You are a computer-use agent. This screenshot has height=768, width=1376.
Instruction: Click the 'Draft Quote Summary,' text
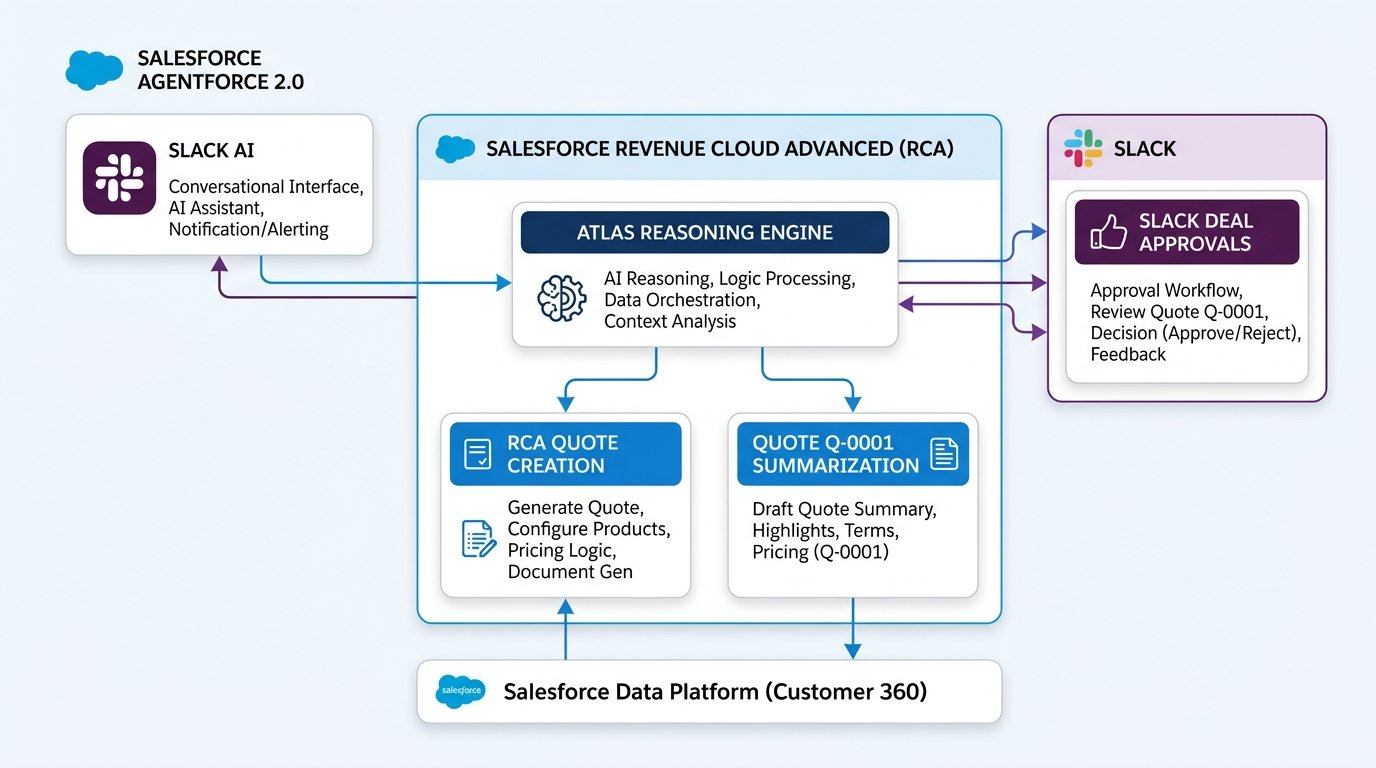coord(844,509)
